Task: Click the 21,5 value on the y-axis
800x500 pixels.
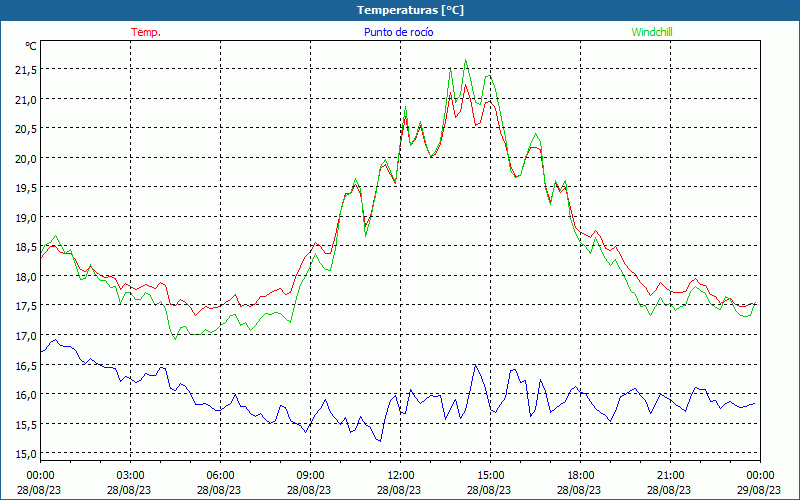Action: [26, 70]
